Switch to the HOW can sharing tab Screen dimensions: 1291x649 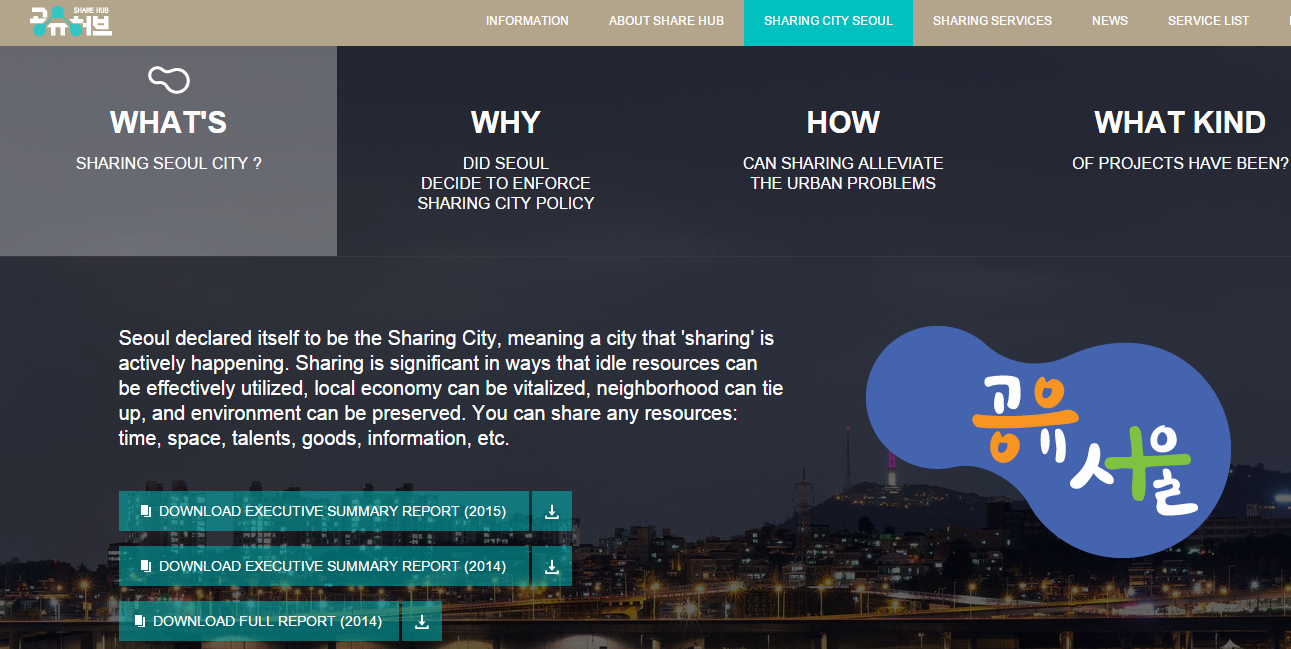pyautogui.click(x=843, y=151)
